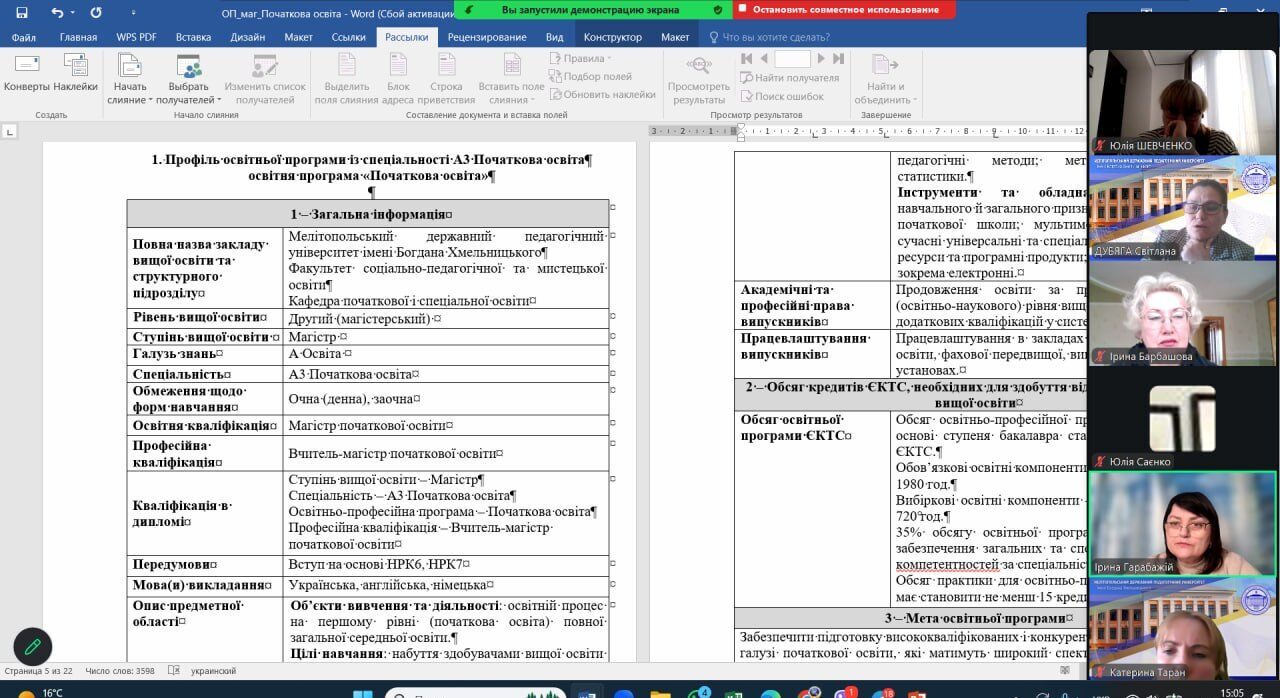Expand the Выбрать получателей dropdown
1280x698 pixels.
click(188, 100)
